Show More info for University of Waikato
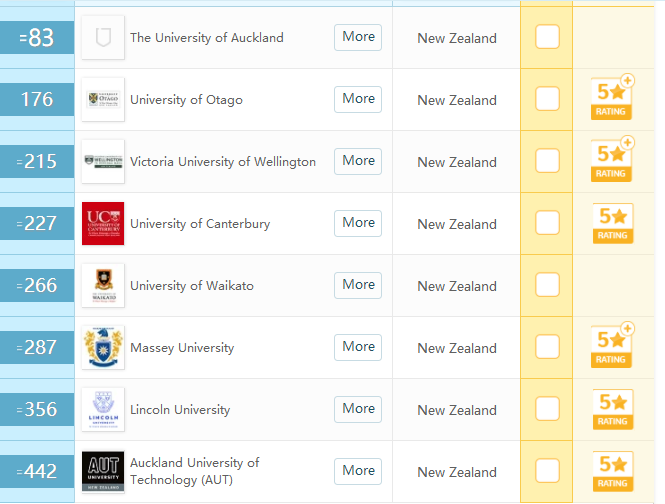Screen dimensions: 665x504 pyautogui.click(x=358, y=285)
